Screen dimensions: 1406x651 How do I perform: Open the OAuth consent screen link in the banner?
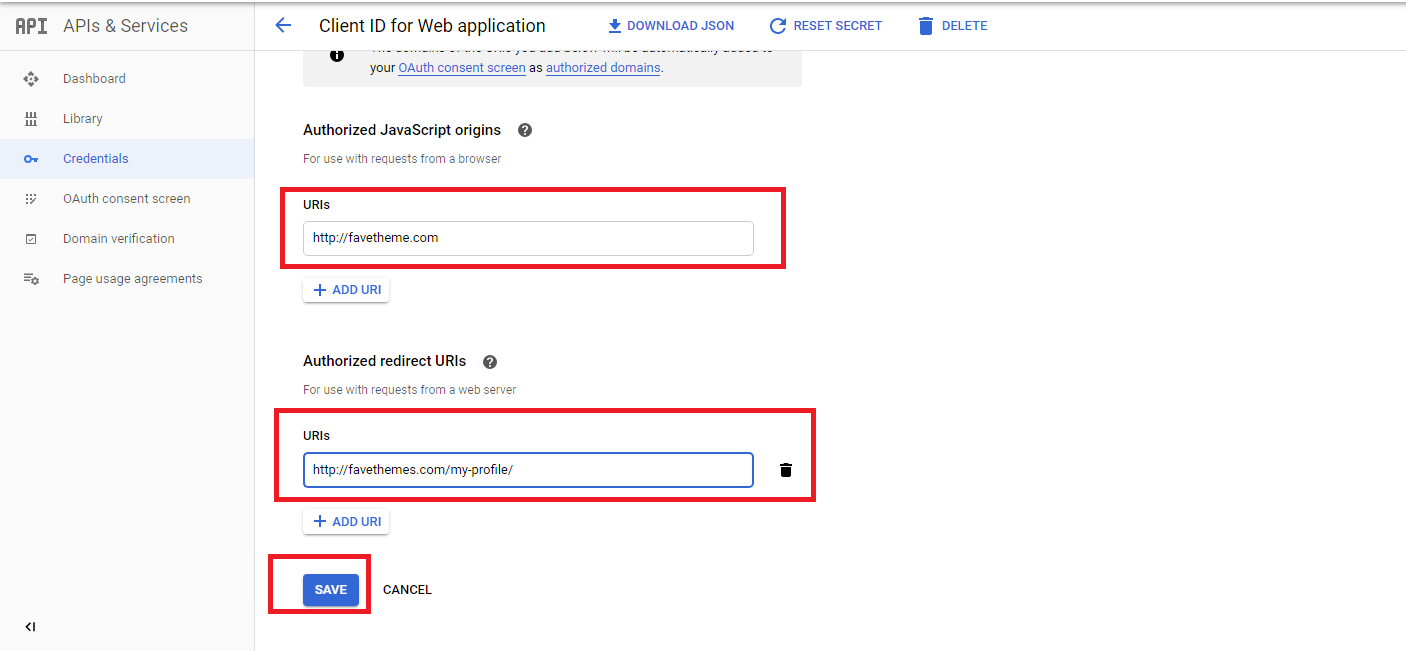pos(461,67)
